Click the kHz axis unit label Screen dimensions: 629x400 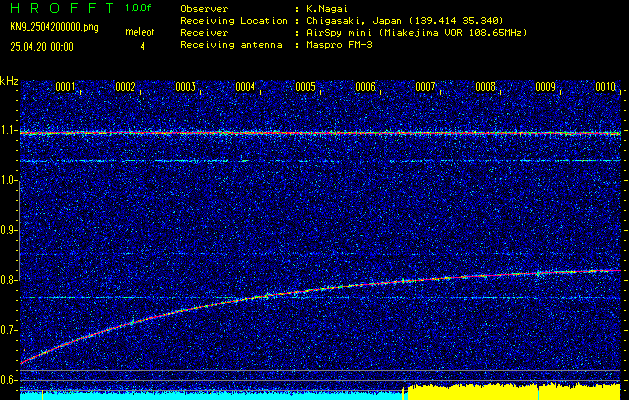(x=9, y=81)
